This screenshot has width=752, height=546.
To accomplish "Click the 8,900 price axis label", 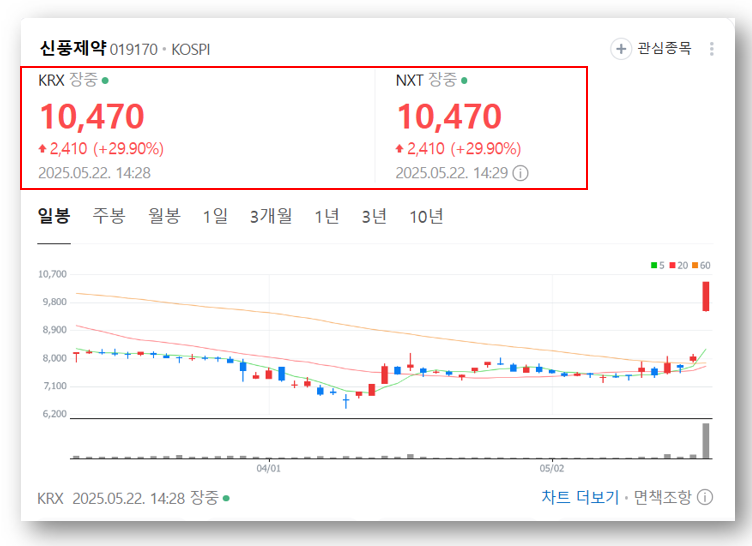I will pyautogui.click(x=55, y=330).
